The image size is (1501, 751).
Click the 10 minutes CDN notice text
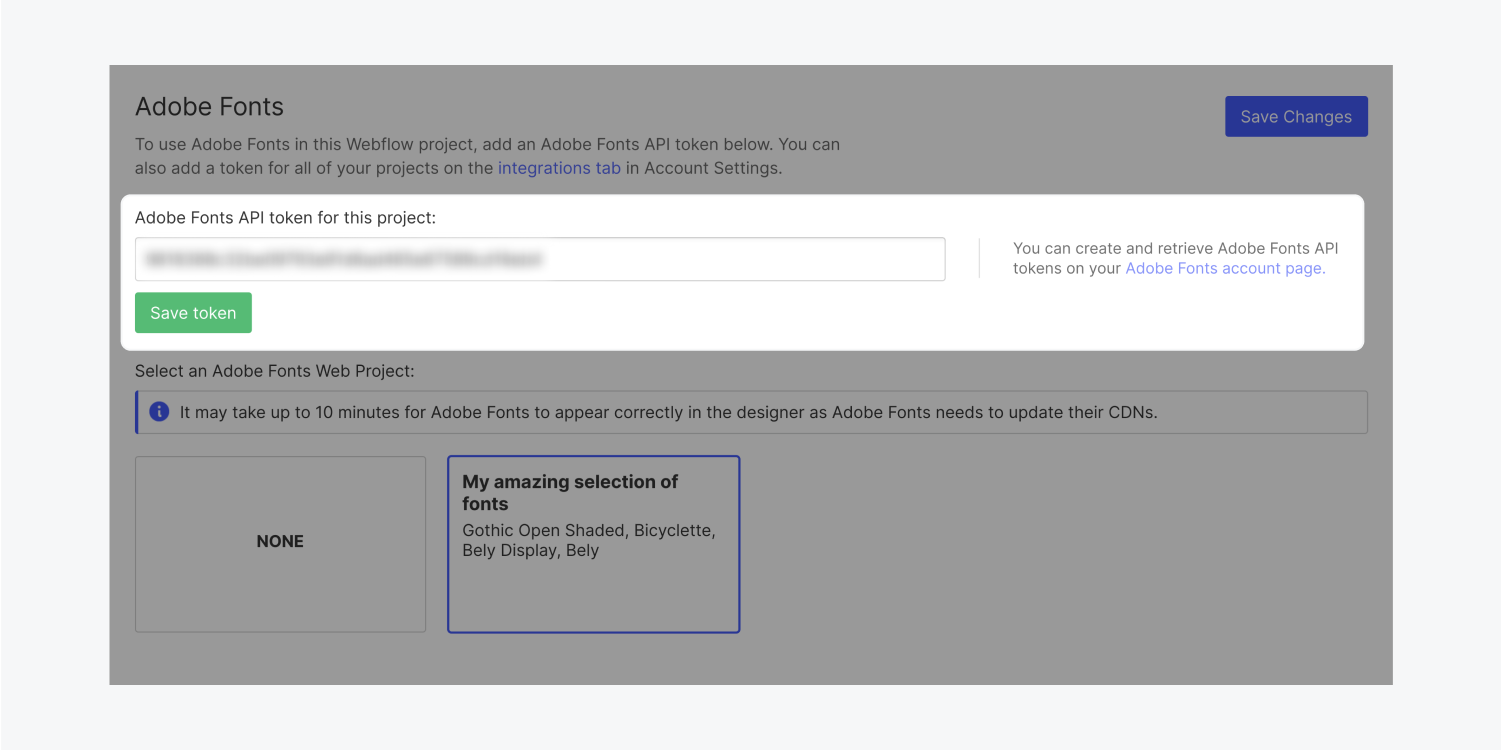(x=668, y=412)
